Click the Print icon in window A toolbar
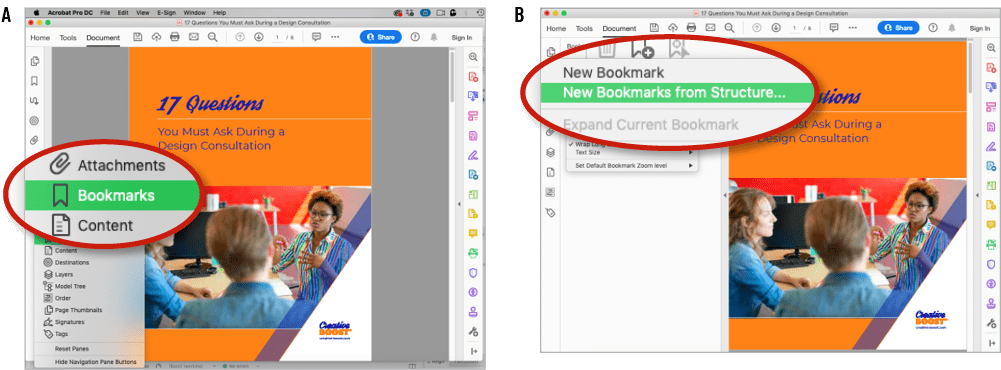The image size is (1001, 370). point(175,37)
